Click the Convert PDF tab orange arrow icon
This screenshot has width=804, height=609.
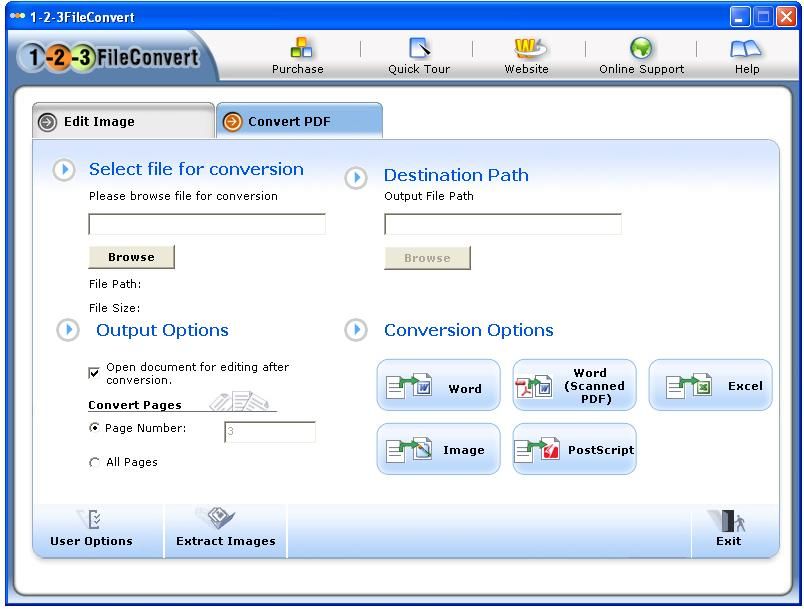pos(232,122)
